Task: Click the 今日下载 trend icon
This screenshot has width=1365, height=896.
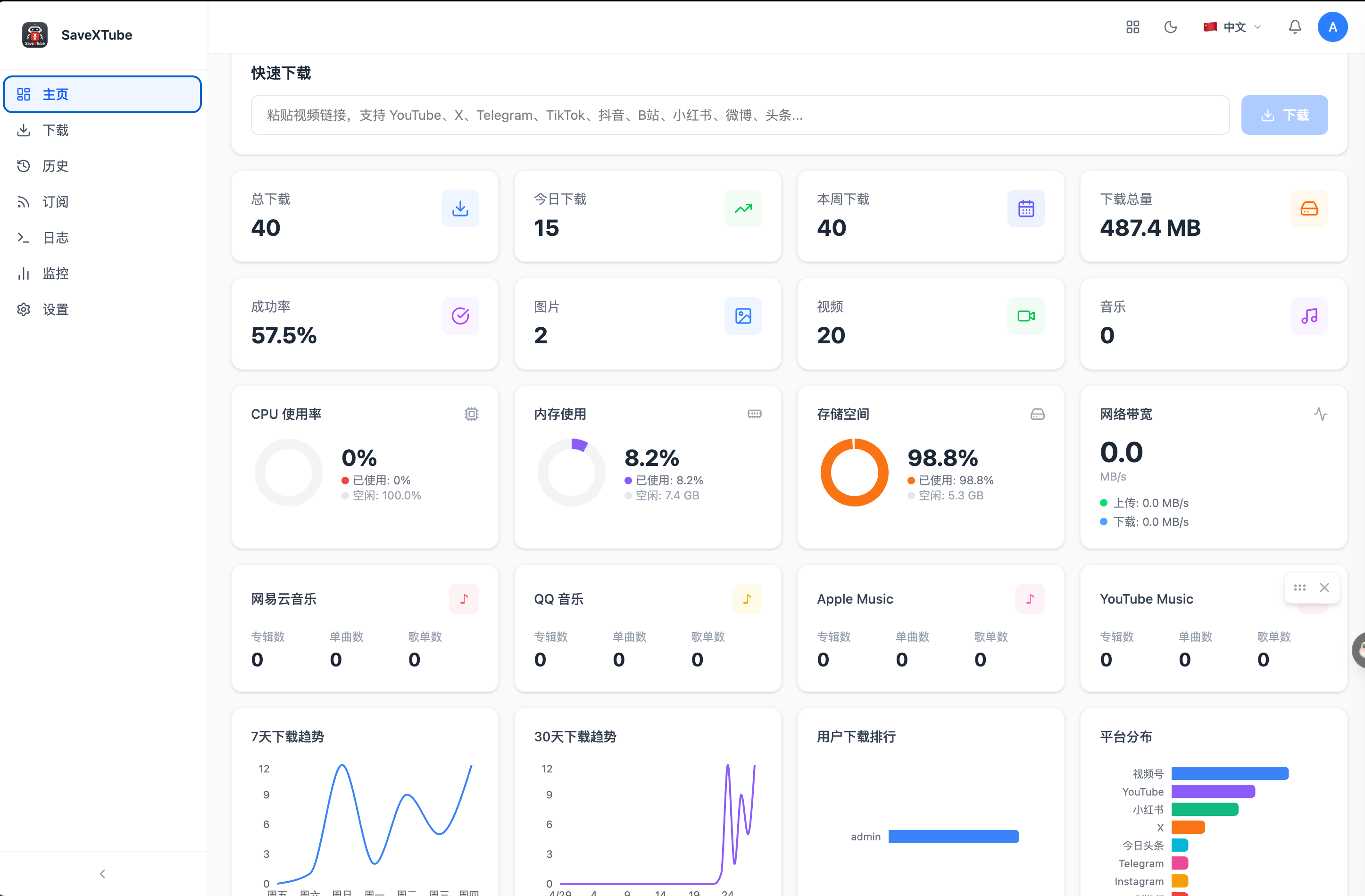Action: (x=743, y=208)
